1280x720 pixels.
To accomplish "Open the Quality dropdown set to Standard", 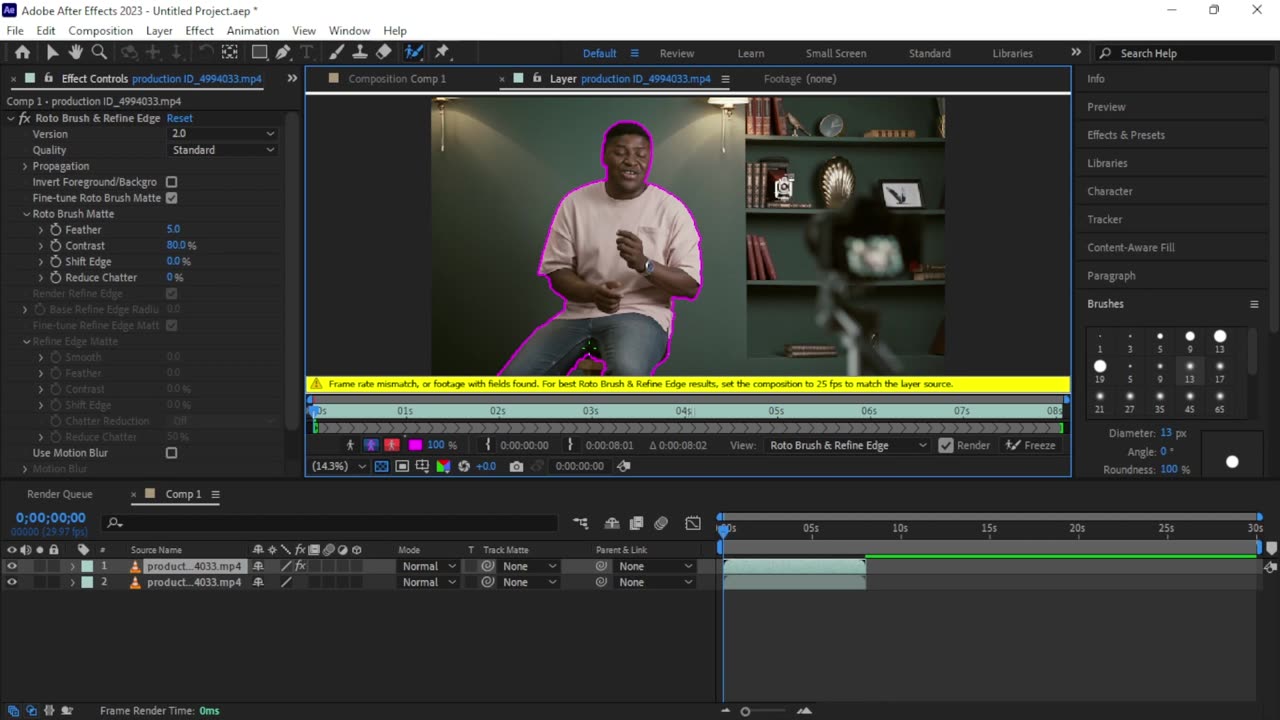I will point(223,150).
